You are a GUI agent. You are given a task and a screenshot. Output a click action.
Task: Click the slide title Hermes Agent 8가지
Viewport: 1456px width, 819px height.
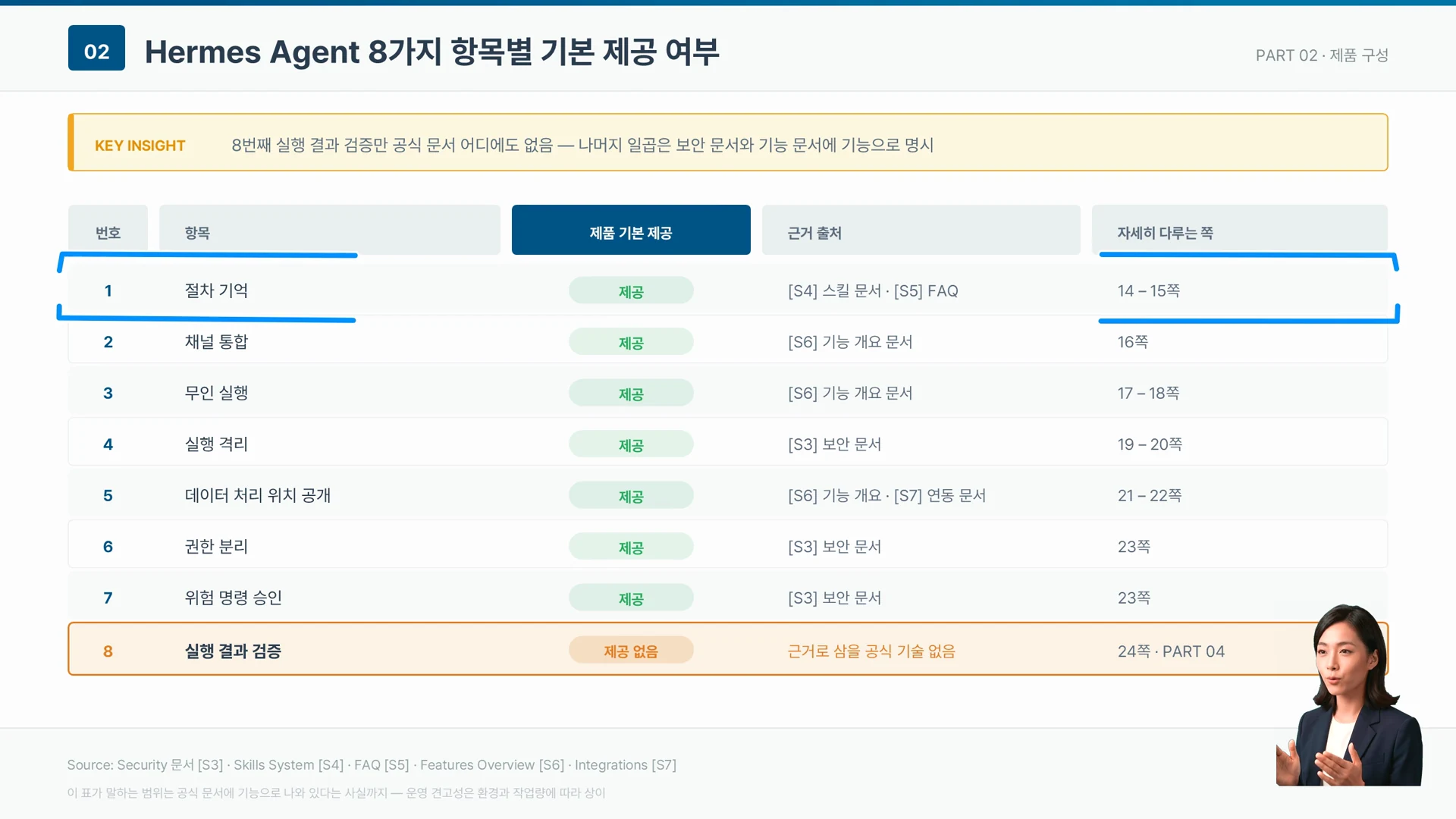431,52
